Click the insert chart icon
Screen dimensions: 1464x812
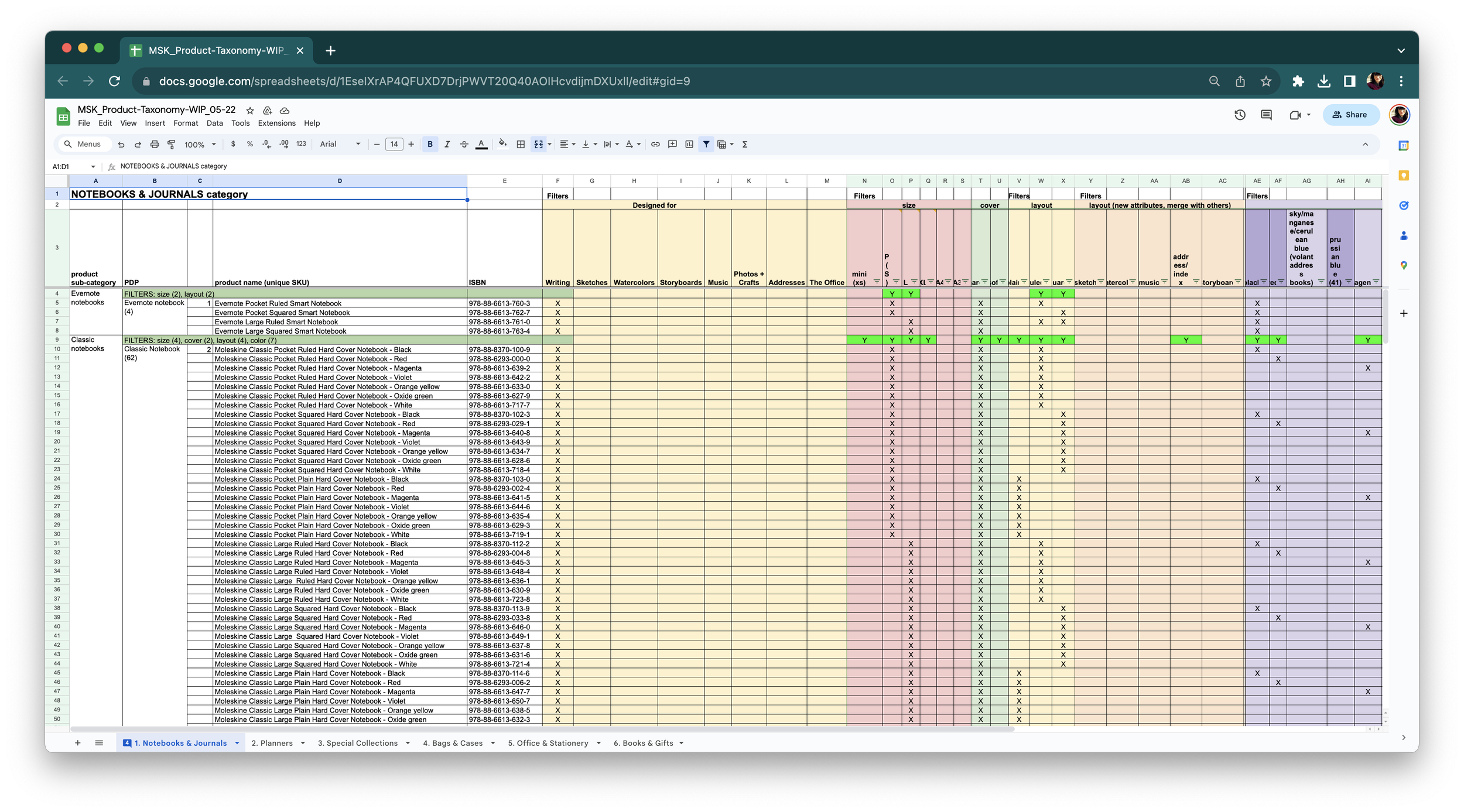pos(689,144)
